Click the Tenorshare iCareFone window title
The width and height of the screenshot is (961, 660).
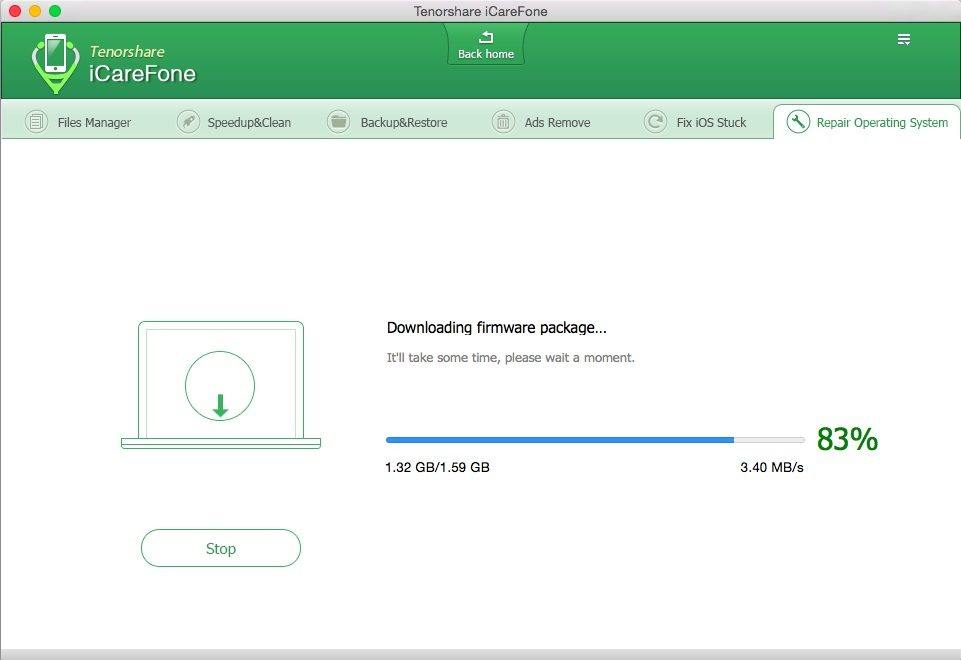tap(480, 11)
